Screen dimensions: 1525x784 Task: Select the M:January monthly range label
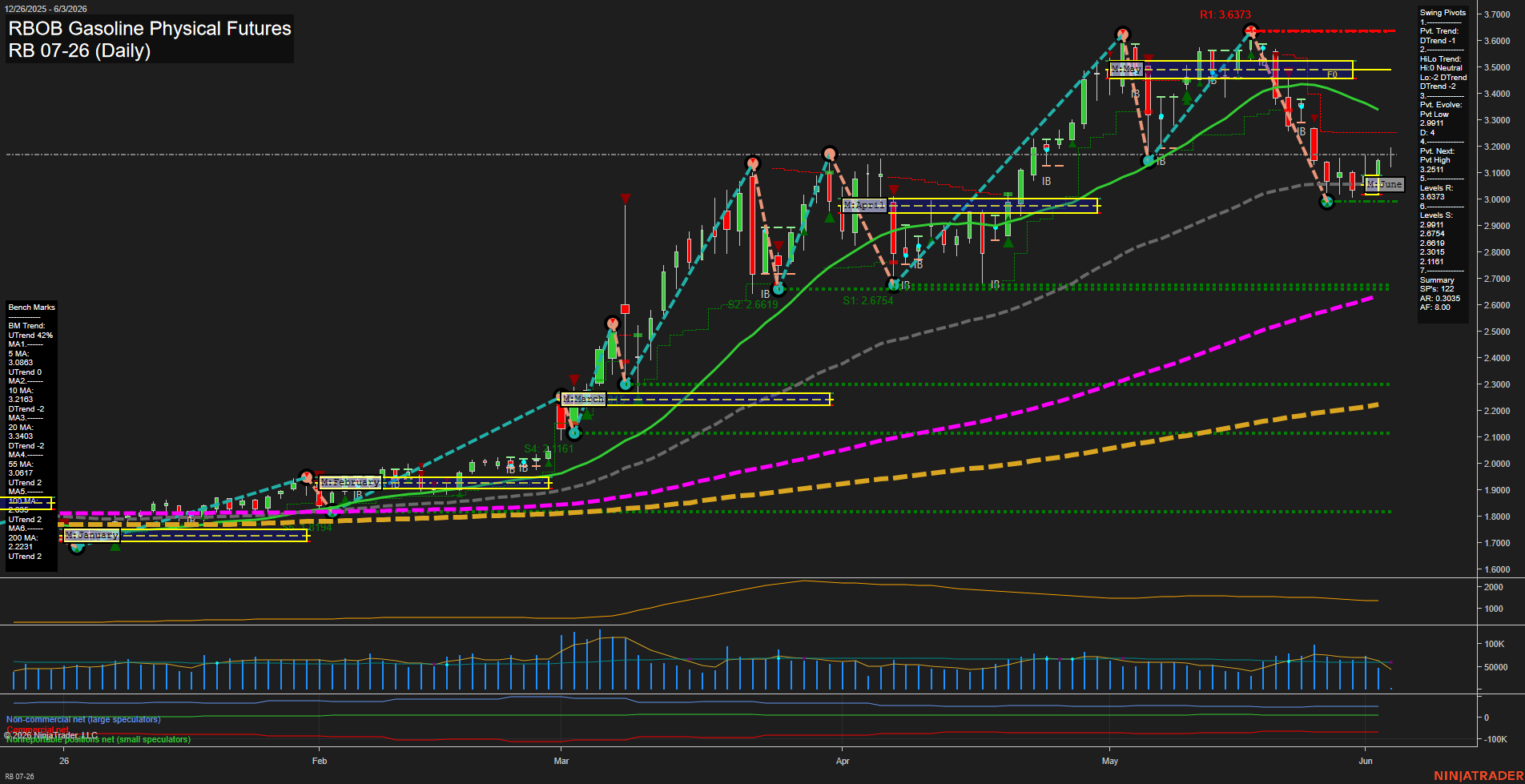pyautogui.click(x=92, y=535)
